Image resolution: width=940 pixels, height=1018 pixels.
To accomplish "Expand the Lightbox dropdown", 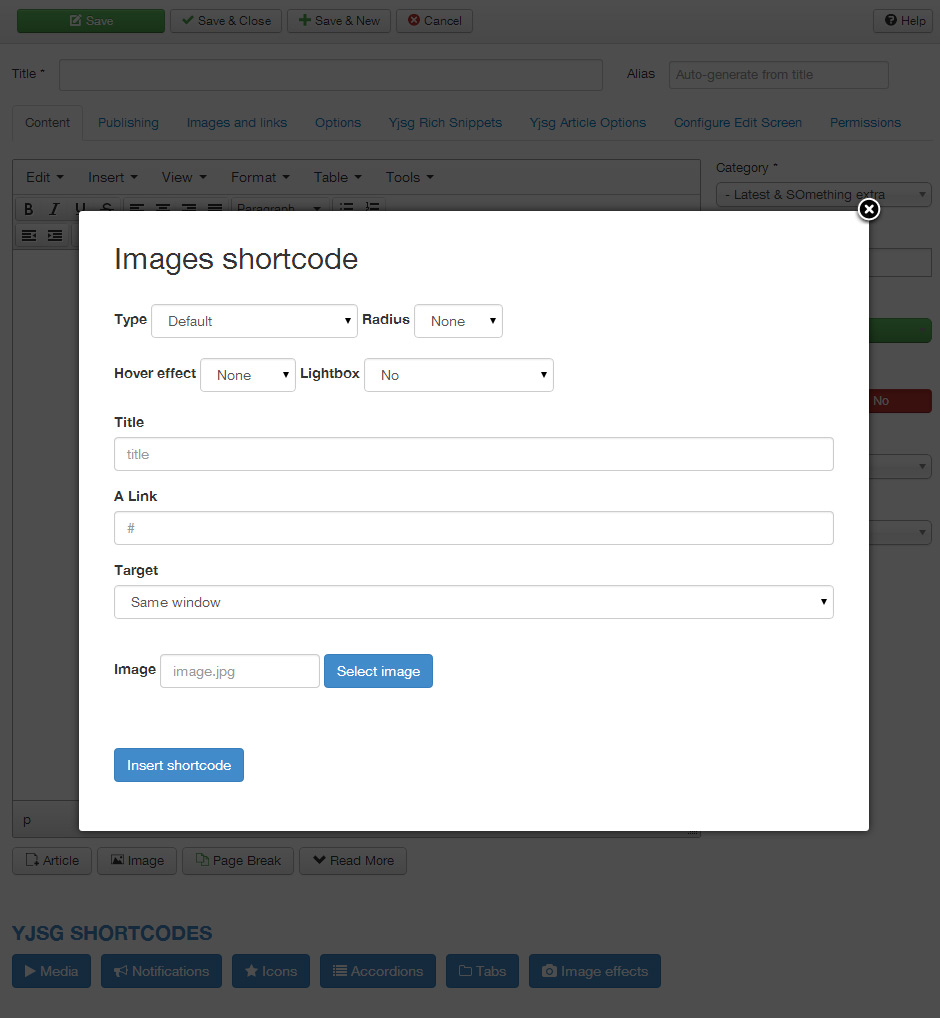I will 458,375.
